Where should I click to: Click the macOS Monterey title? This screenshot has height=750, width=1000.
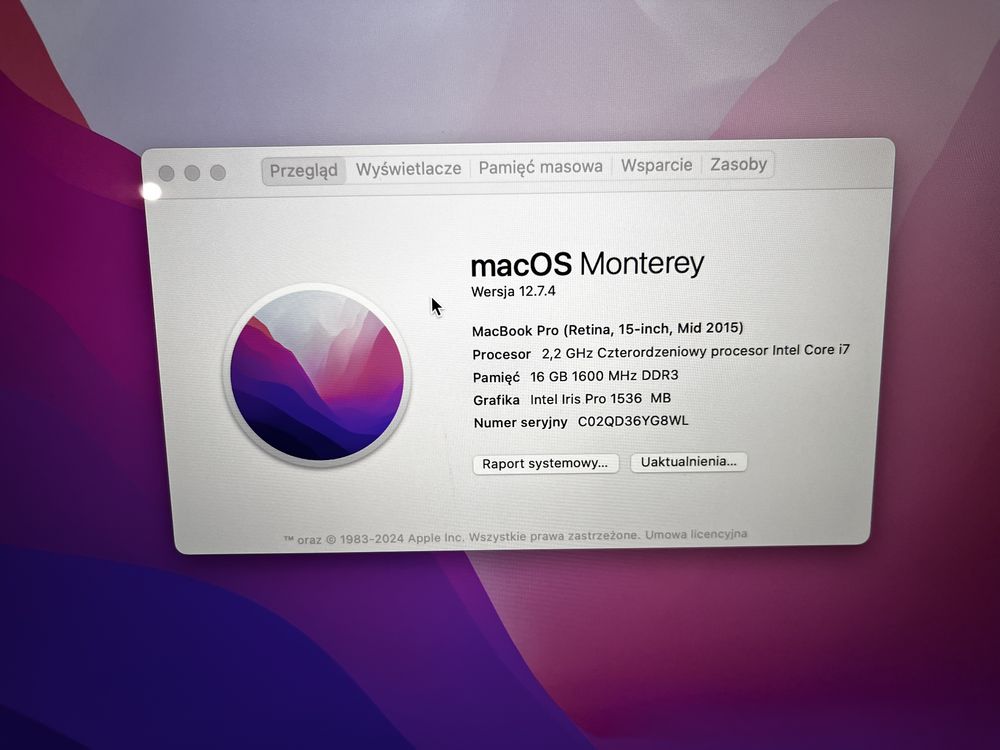click(587, 263)
